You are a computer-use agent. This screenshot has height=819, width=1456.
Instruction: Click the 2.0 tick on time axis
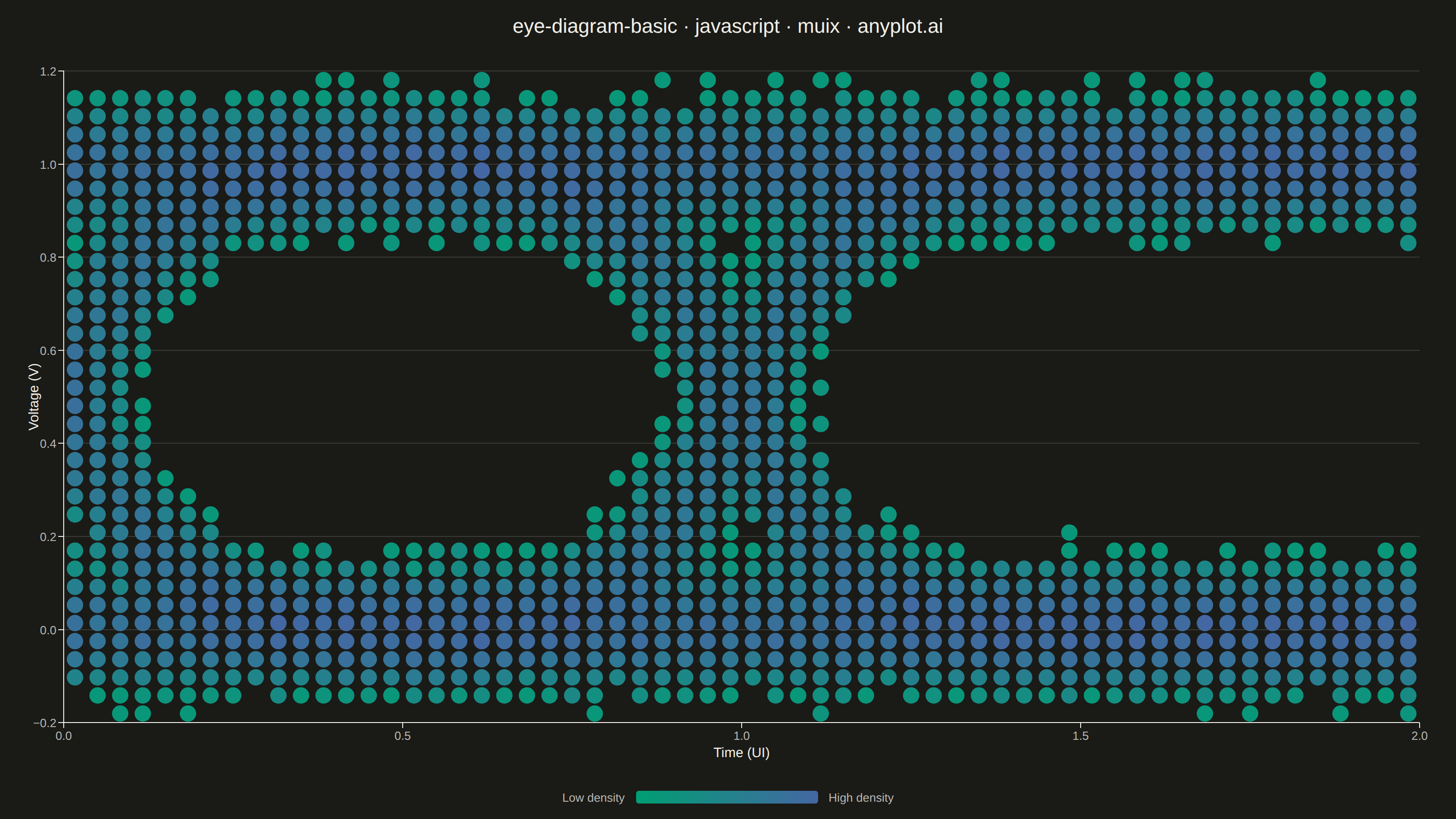(1419, 736)
